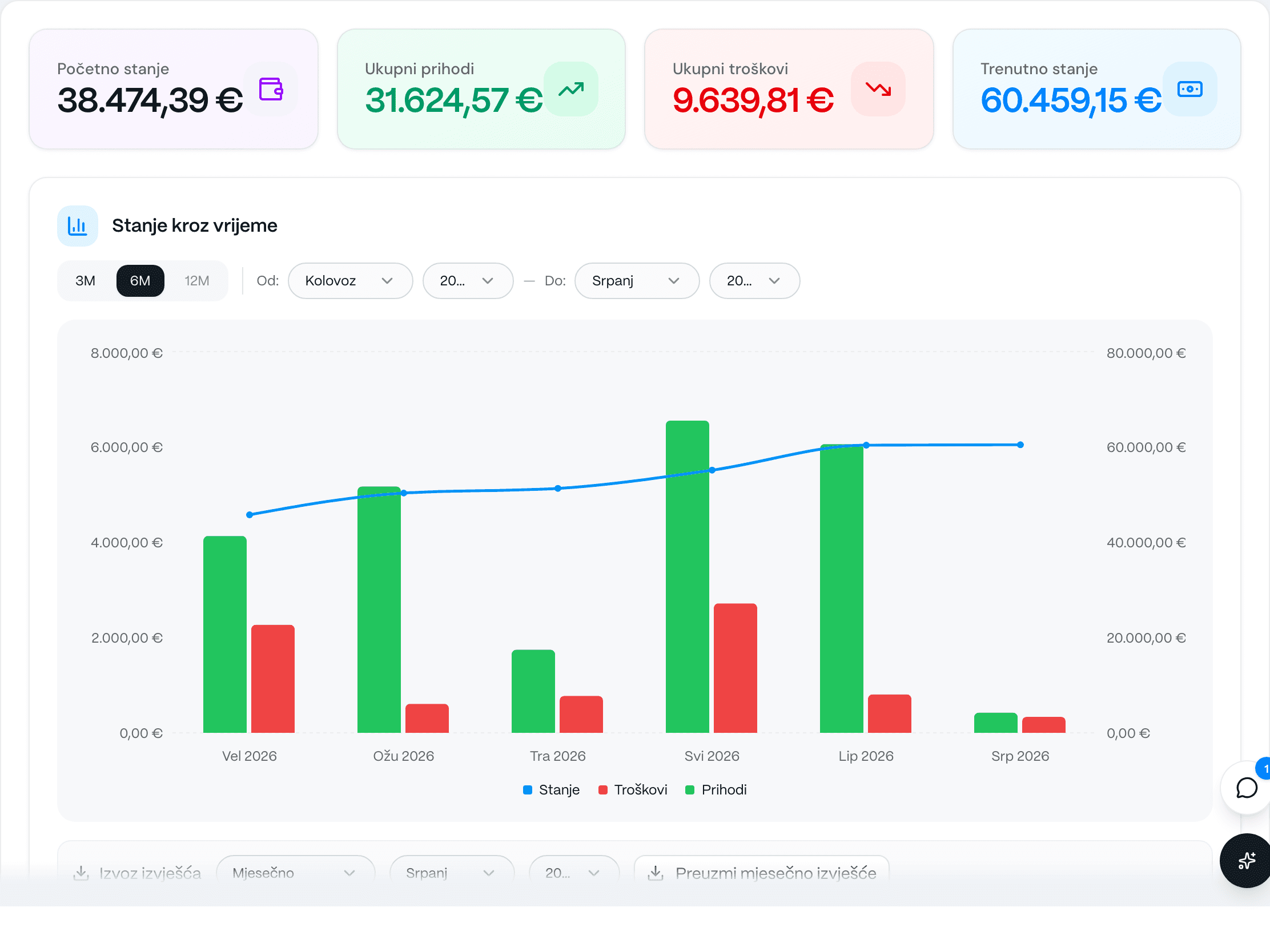Click the download icon next to Izvoz izvješća
This screenshot has height=952, width=1270.
pos(81,873)
